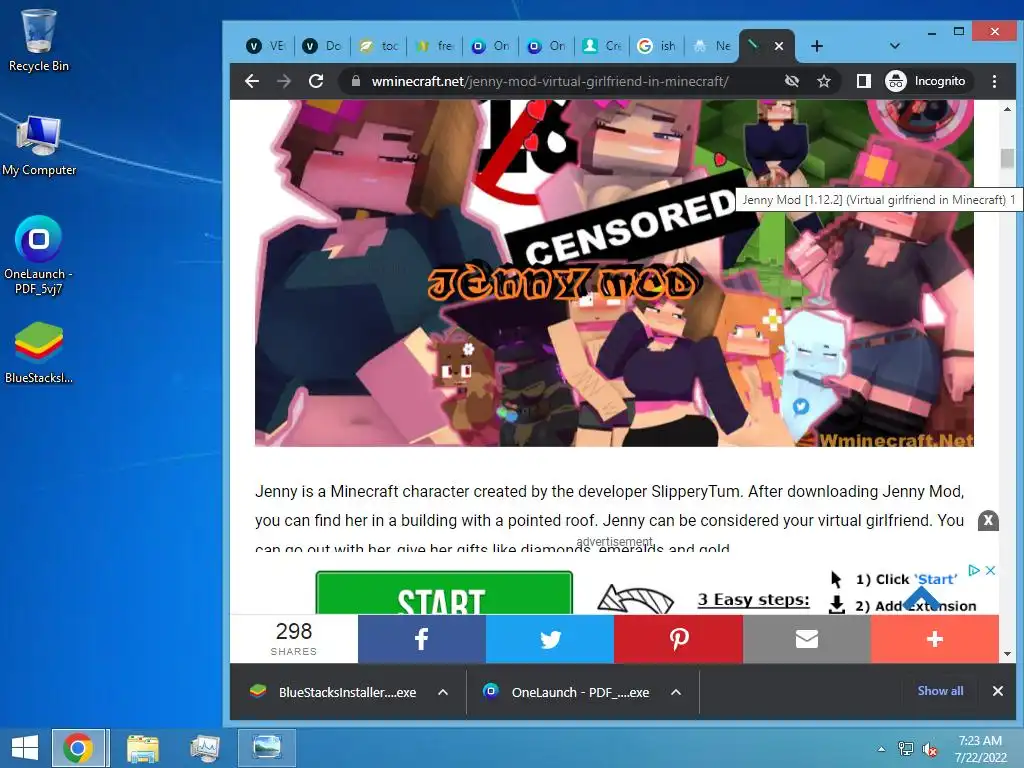Maximize the Chrome window
The image size is (1024, 768).
959,31
